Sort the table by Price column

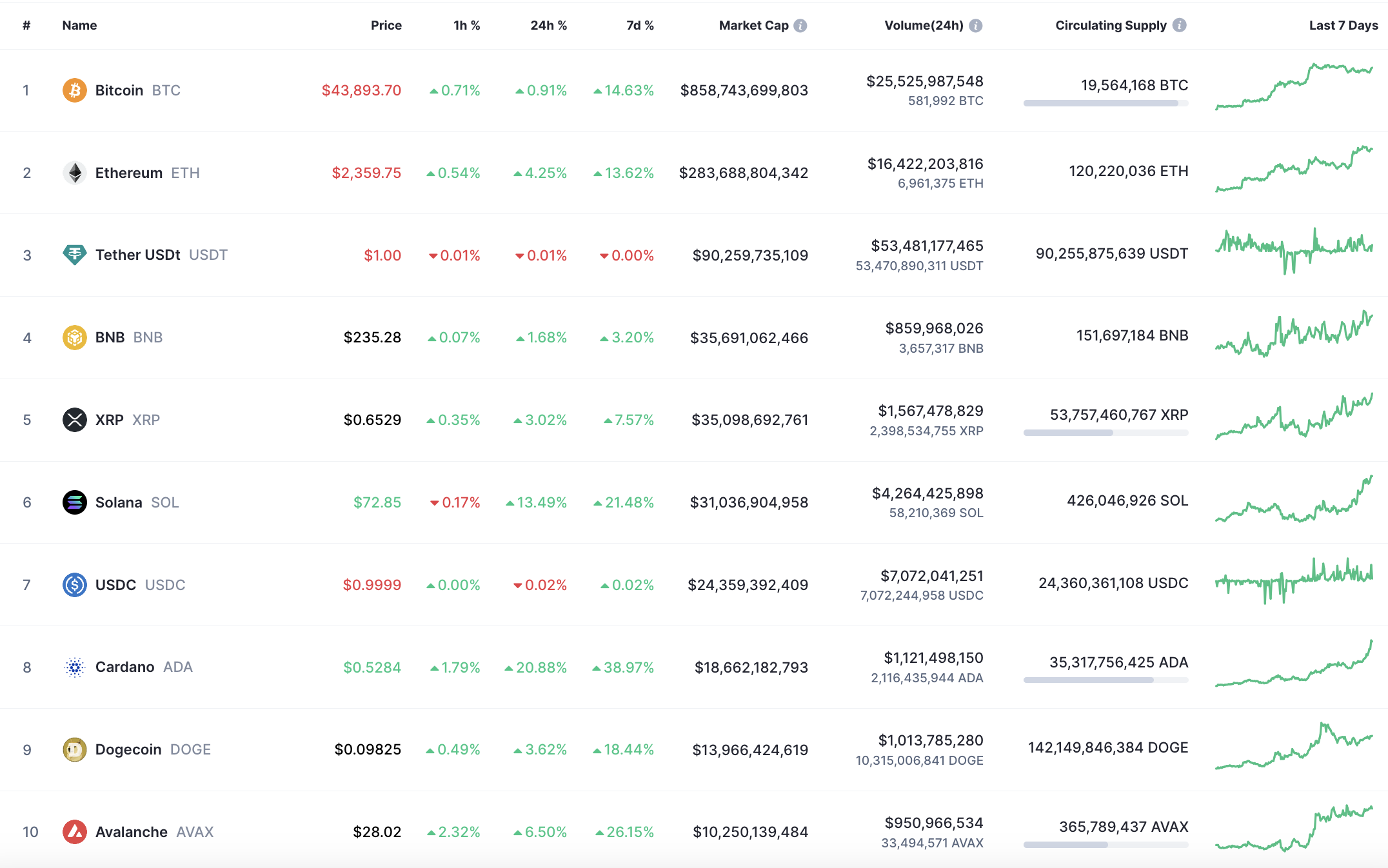click(x=386, y=26)
